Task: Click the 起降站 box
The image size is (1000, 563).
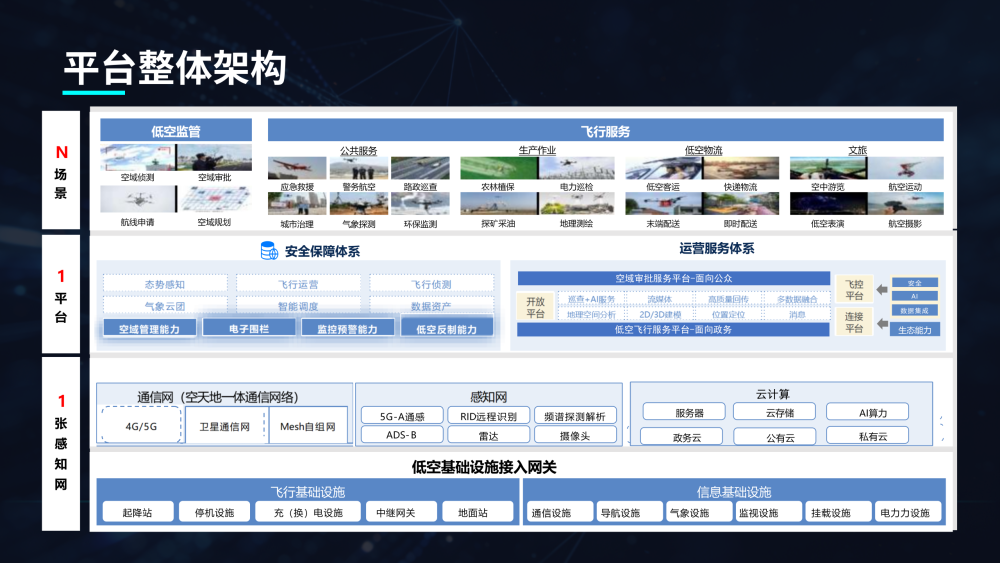Action: tap(138, 512)
